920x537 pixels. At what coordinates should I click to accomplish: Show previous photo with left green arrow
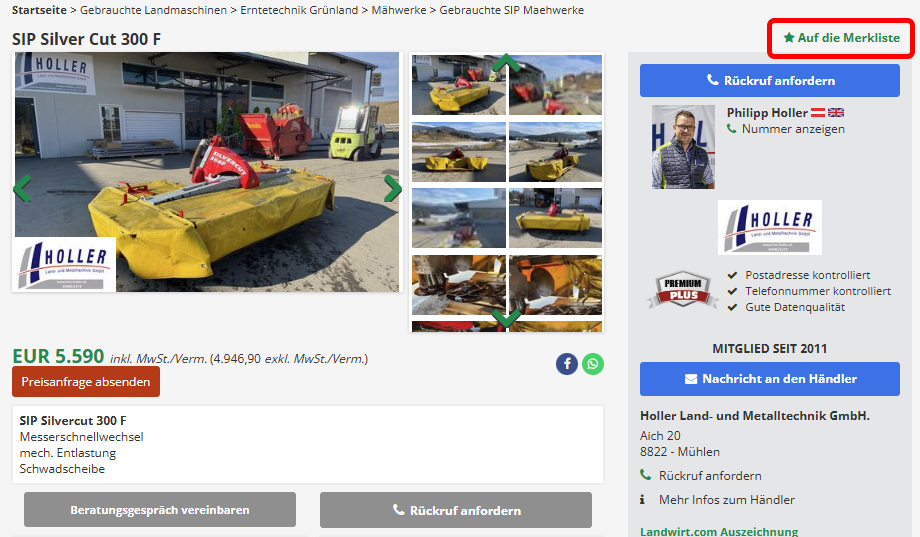click(x=22, y=188)
